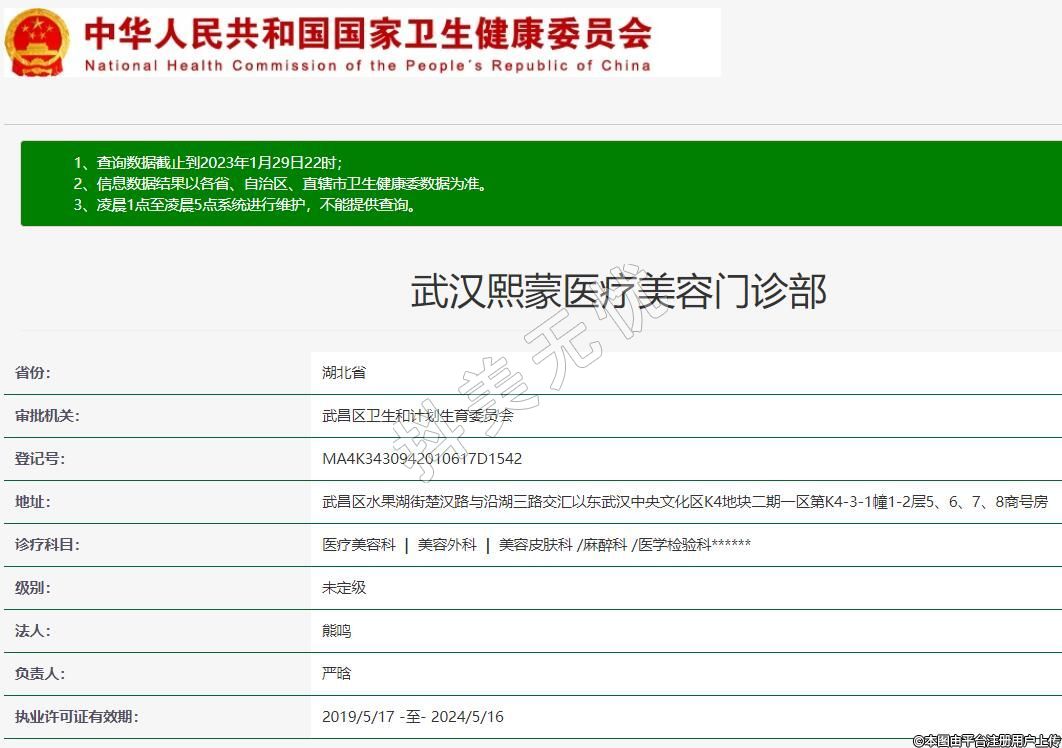Click the 审批机关 value 武昌区卫生和计划生育委员会
The height and width of the screenshot is (748, 1062).
pos(417,416)
